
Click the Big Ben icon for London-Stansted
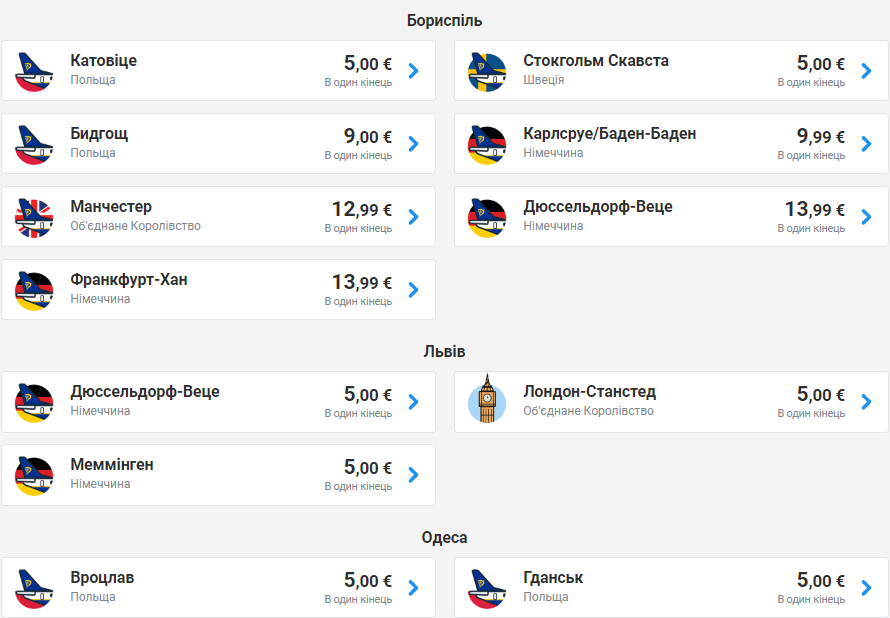pyautogui.click(x=487, y=402)
